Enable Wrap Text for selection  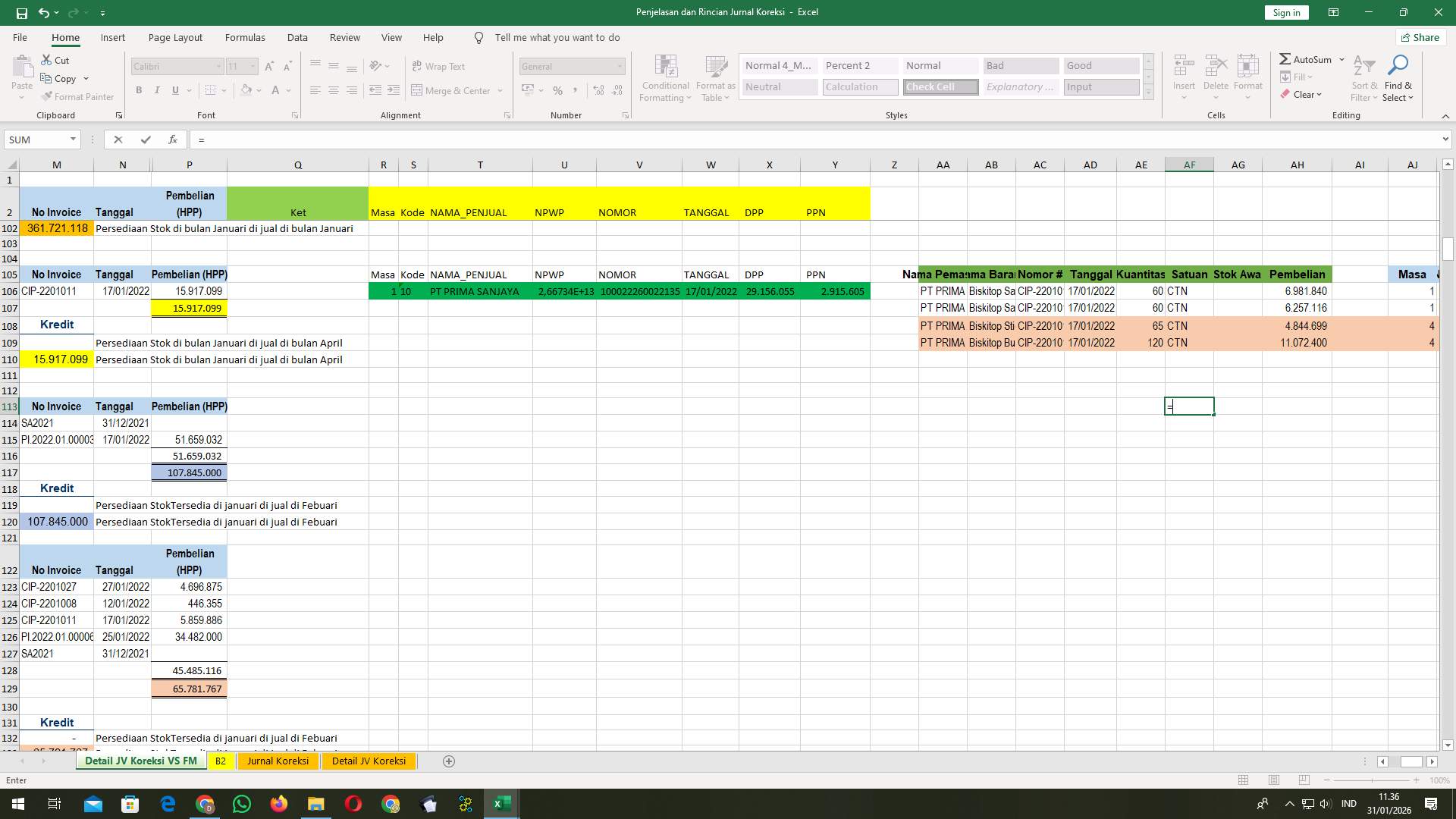tap(439, 66)
